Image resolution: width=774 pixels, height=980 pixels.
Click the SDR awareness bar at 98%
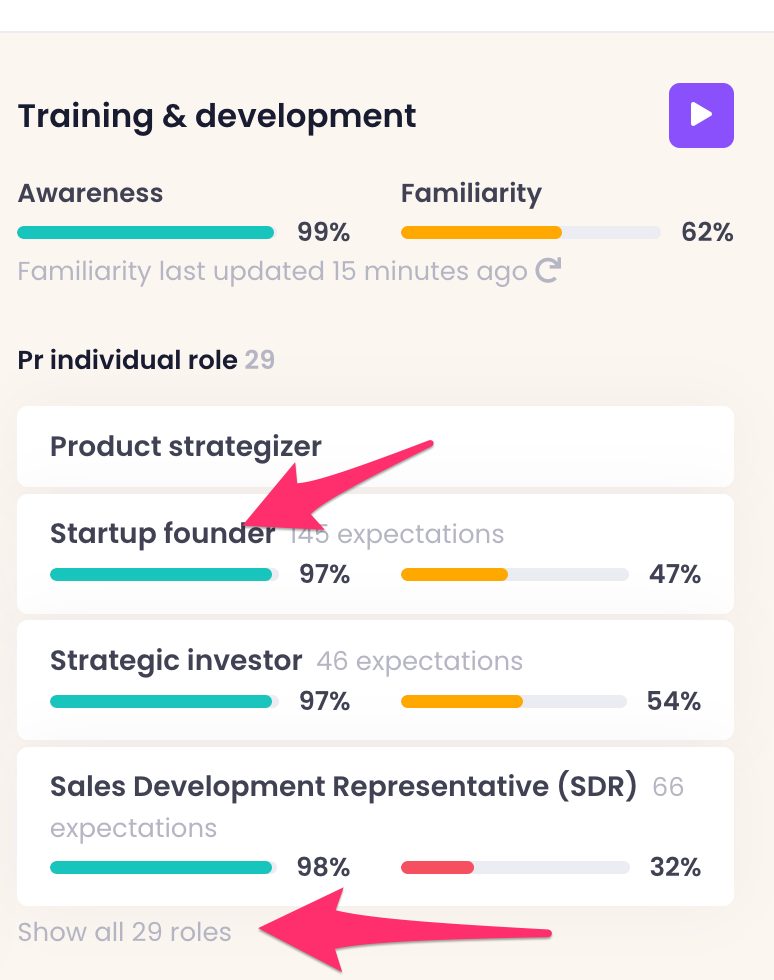click(x=163, y=867)
